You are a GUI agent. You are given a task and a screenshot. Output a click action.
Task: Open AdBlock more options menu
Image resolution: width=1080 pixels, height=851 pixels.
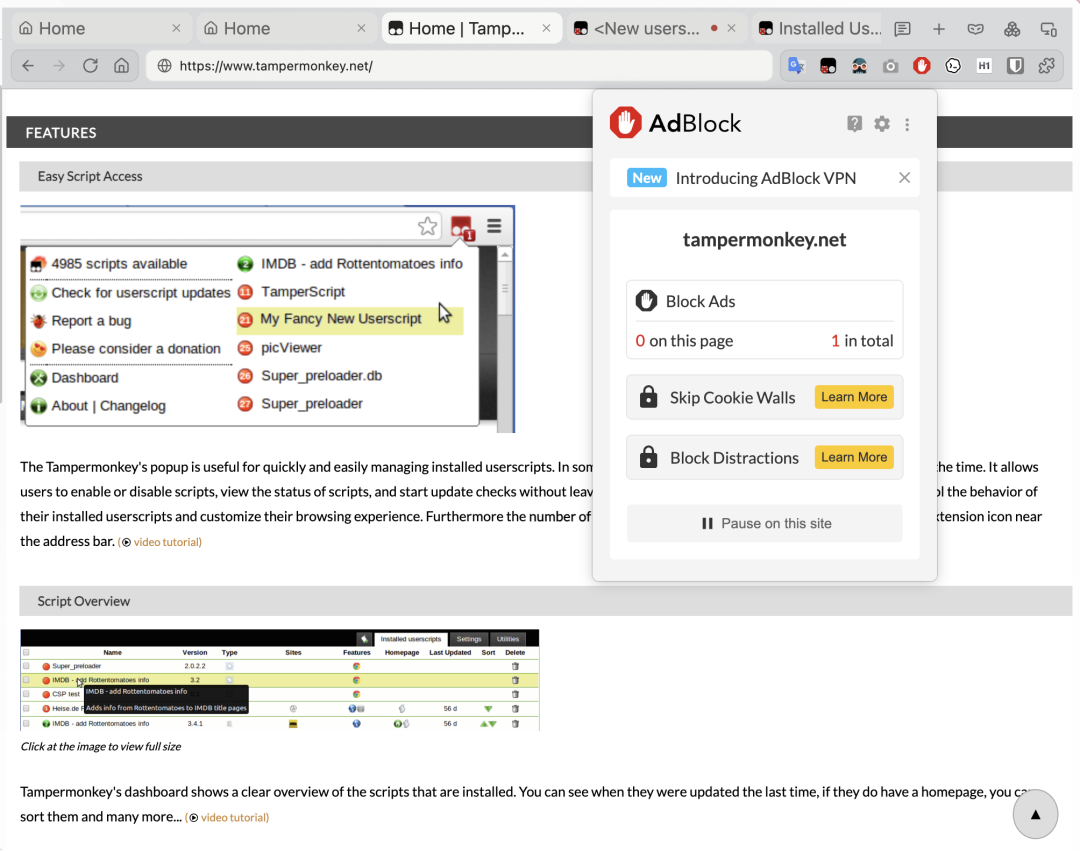point(907,124)
